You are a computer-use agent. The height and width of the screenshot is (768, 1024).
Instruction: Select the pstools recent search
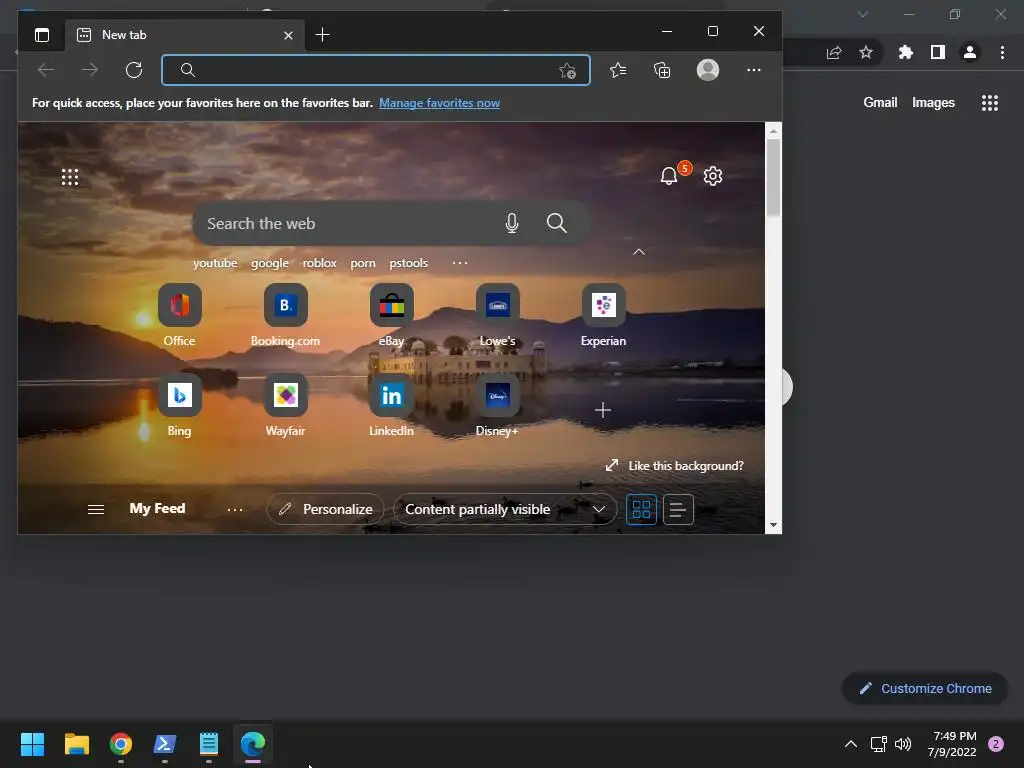(409, 263)
